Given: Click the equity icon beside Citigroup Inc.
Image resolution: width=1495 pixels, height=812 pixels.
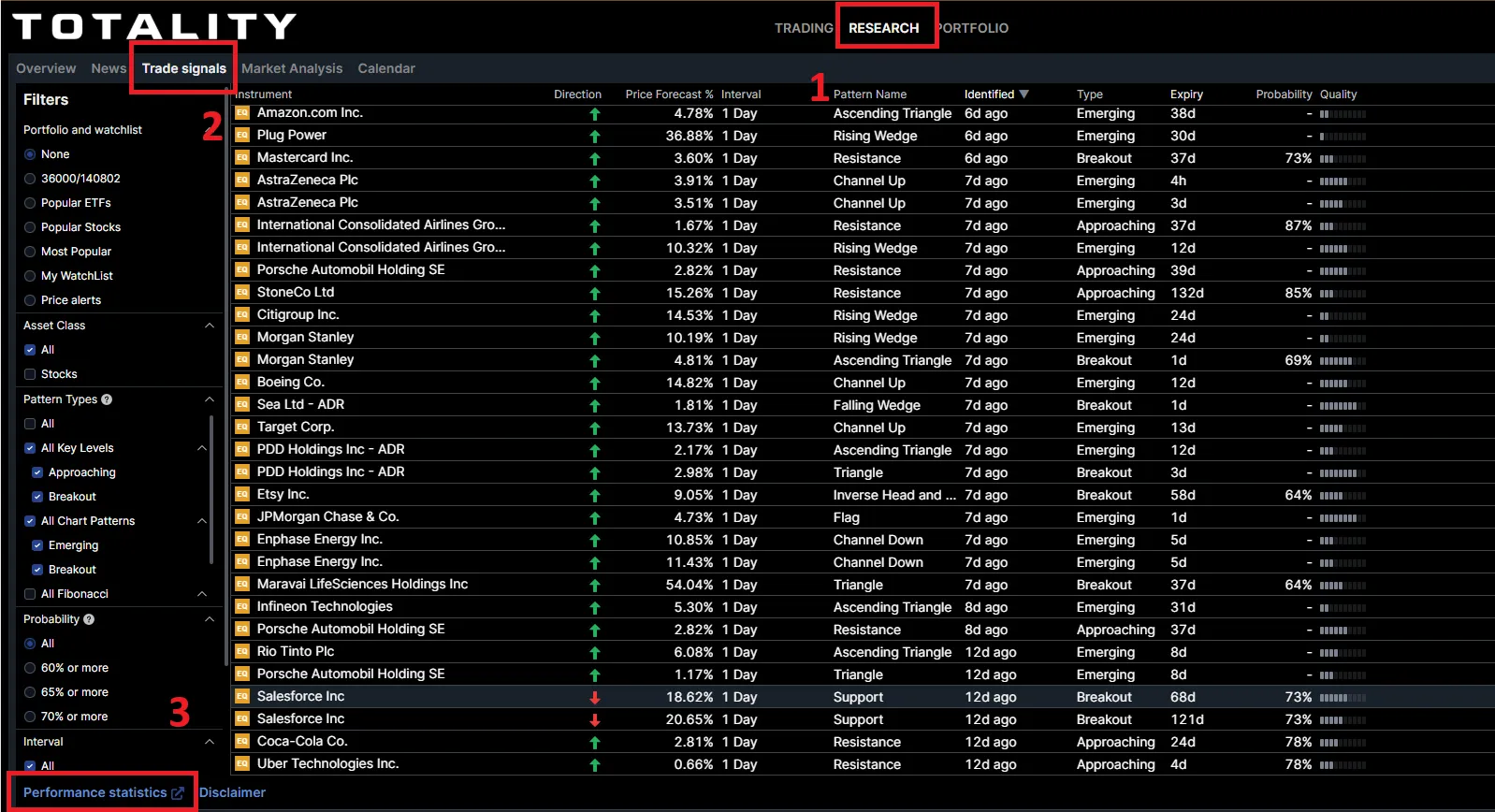Looking at the screenshot, I should pos(241,314).
